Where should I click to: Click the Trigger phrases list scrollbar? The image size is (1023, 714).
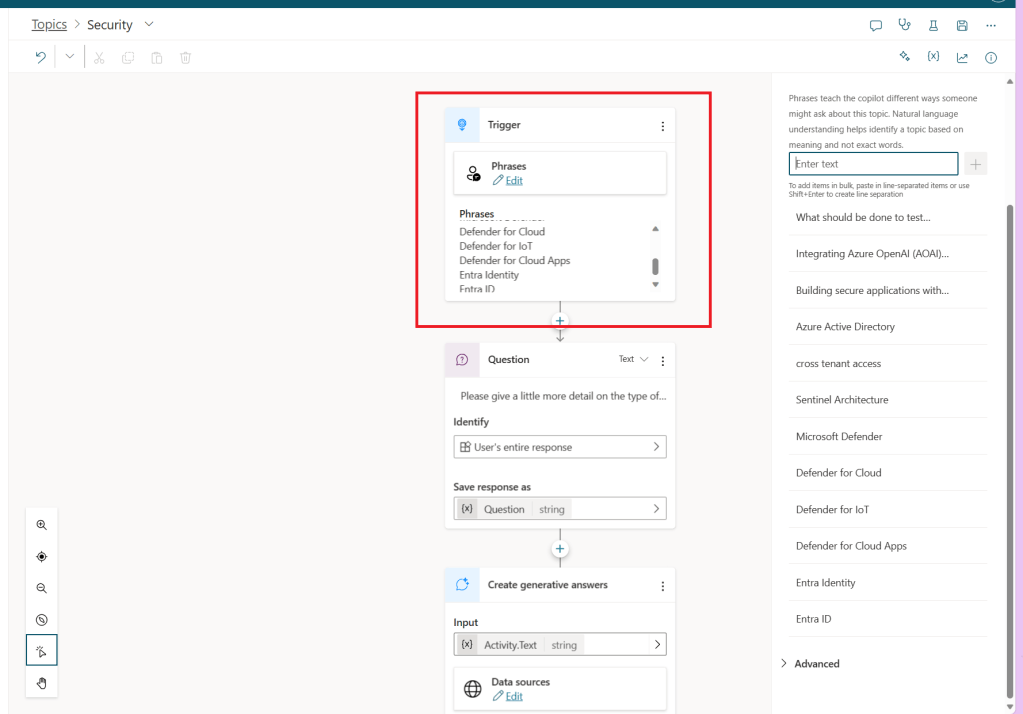point(655,266)
